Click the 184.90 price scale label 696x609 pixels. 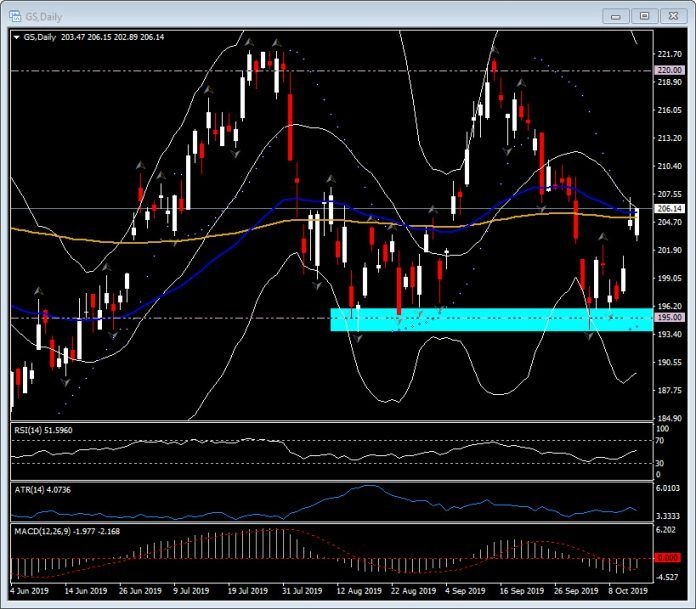(x=669, y=418)
